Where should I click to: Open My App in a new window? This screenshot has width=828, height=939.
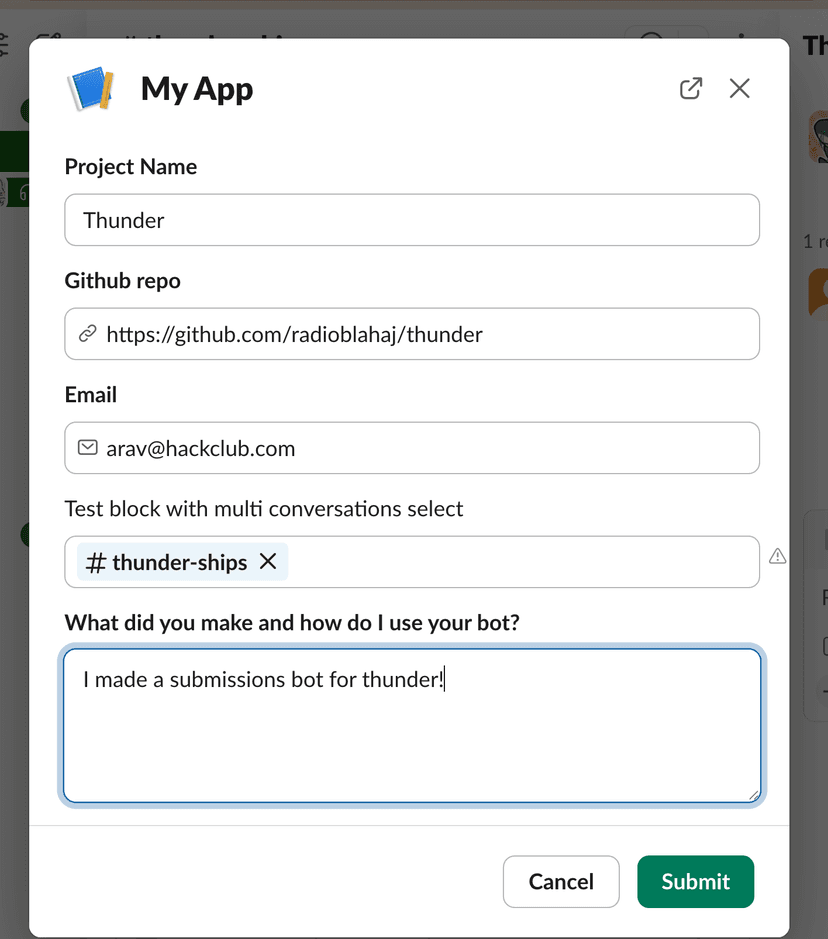(690, 89)
